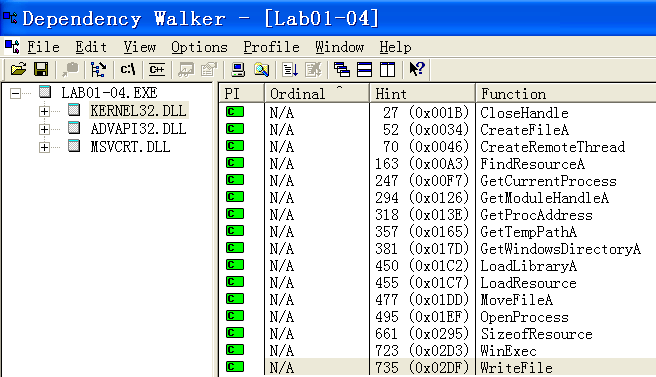Select the WriteFile function row
This screenshot has height=377, width=656.
tap(438, 367)
